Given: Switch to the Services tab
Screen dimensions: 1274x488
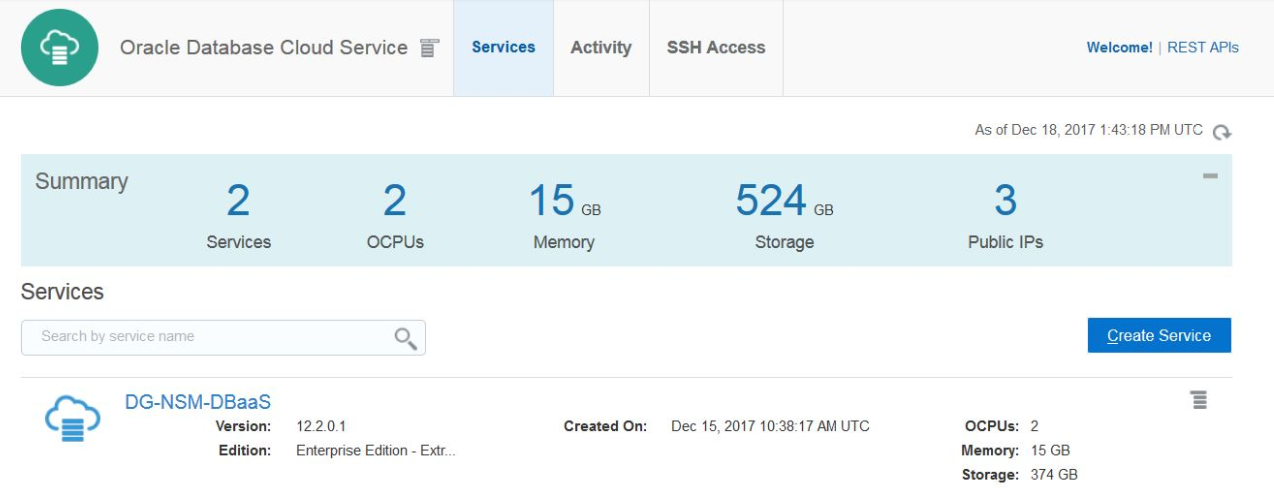Looking at the screenshot, I should click(x=503, y=48).
